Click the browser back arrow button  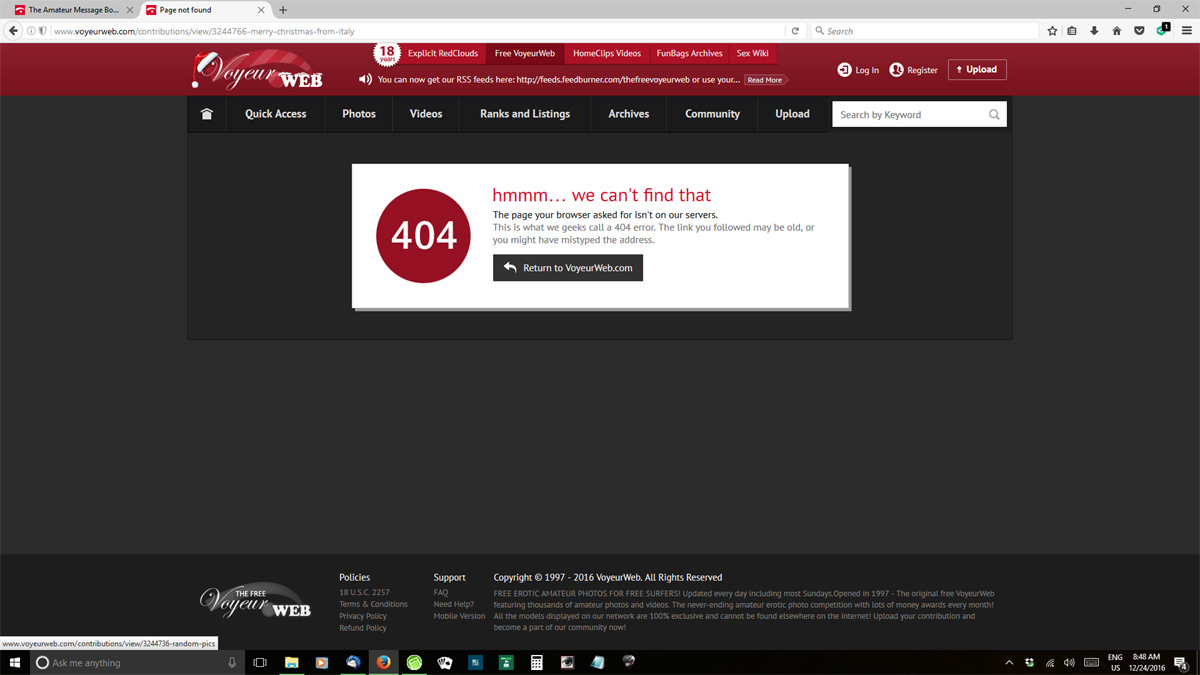tap(14, 31)
